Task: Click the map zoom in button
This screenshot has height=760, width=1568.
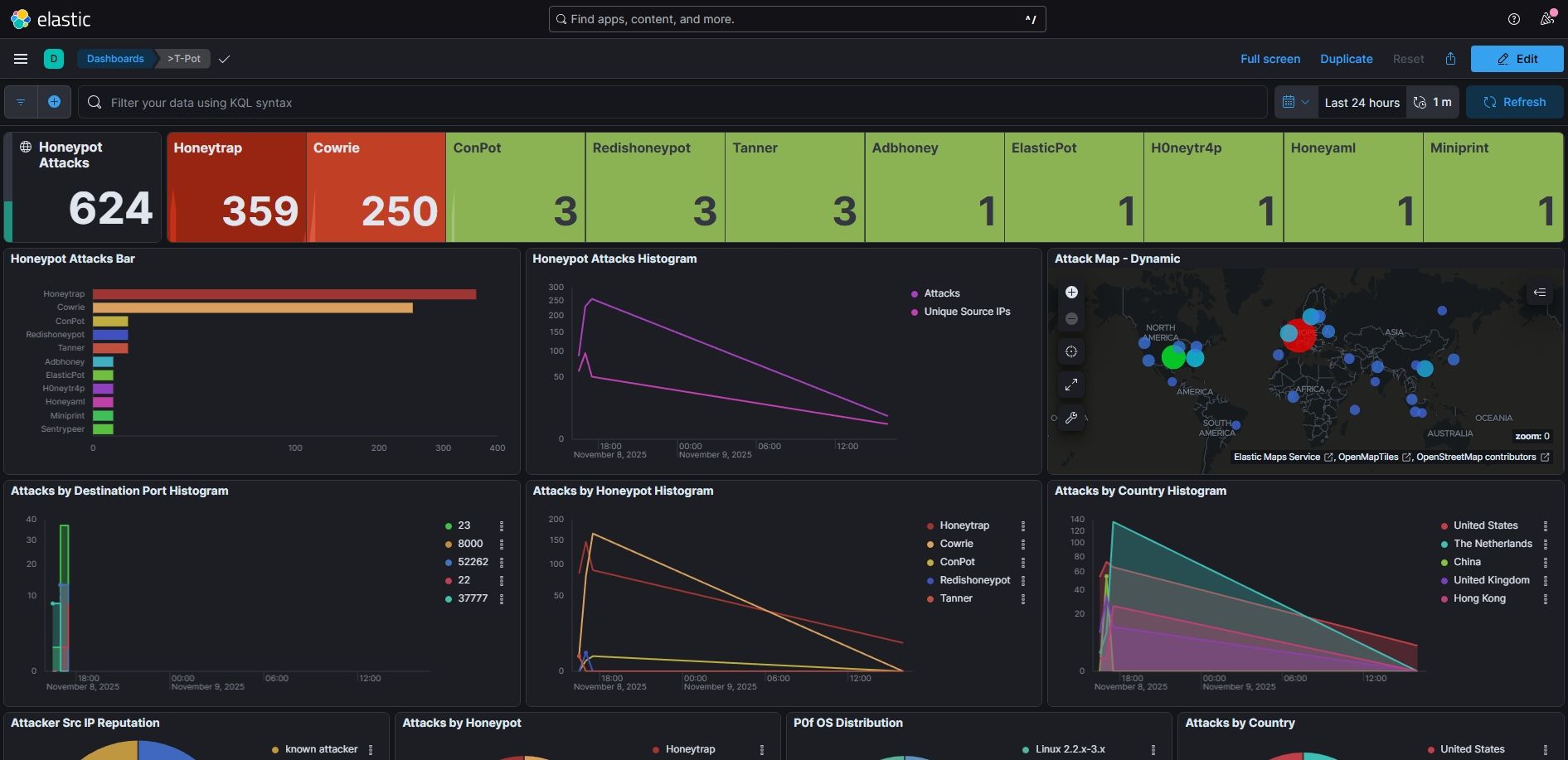Action: [x=1071, y=293]
